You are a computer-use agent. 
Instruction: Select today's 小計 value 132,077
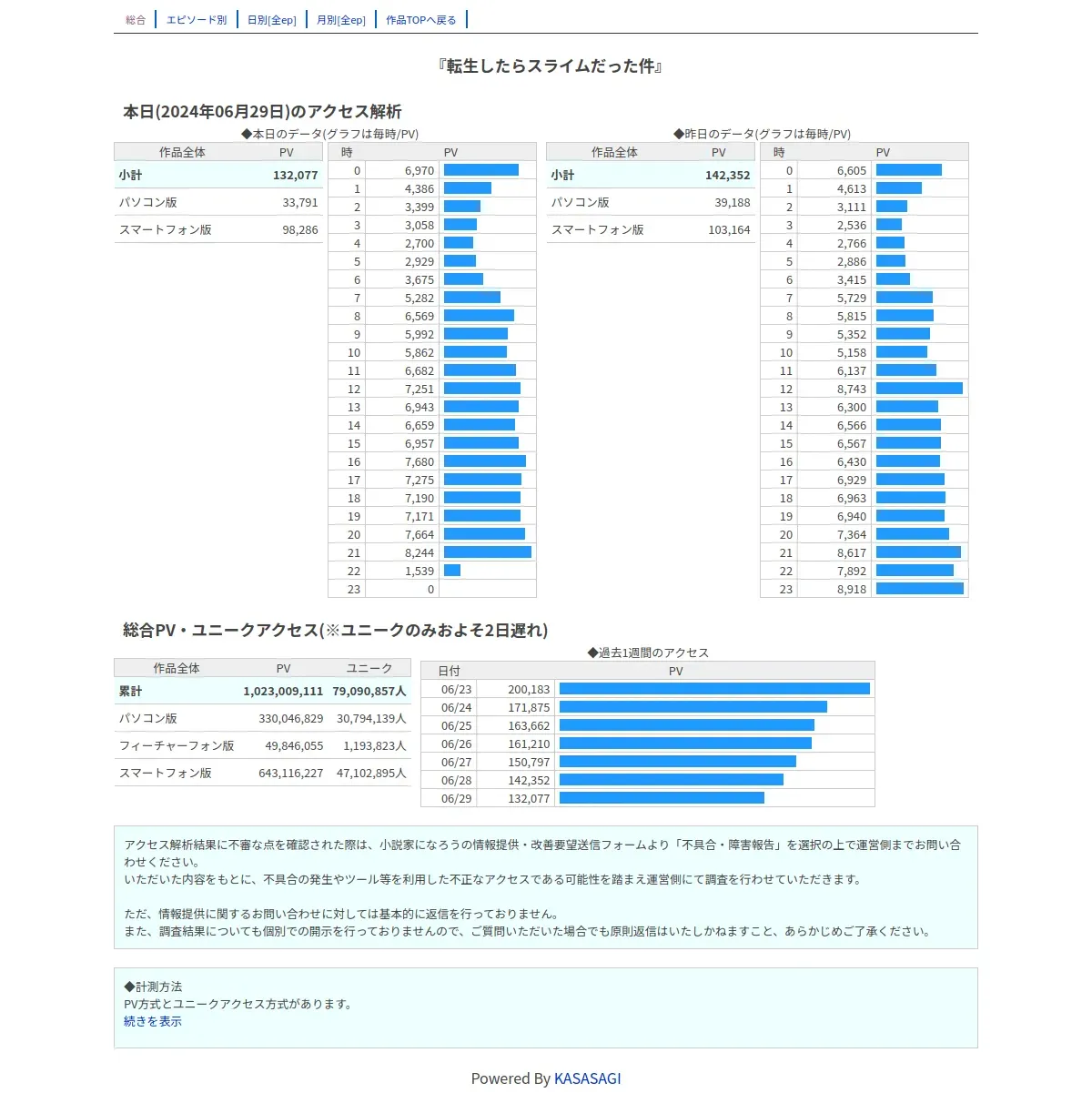point(296,175)
